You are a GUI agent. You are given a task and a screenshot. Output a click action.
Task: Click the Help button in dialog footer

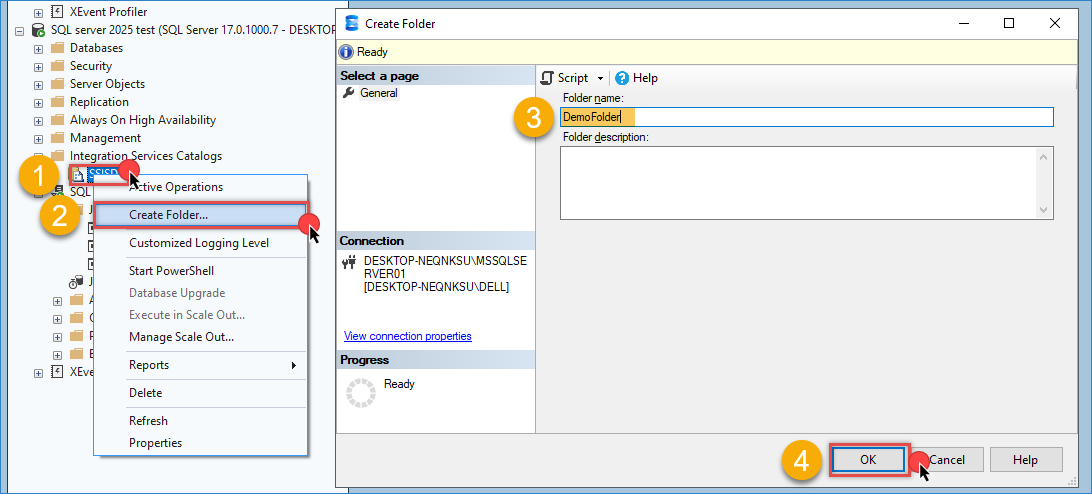point(1024,460)
